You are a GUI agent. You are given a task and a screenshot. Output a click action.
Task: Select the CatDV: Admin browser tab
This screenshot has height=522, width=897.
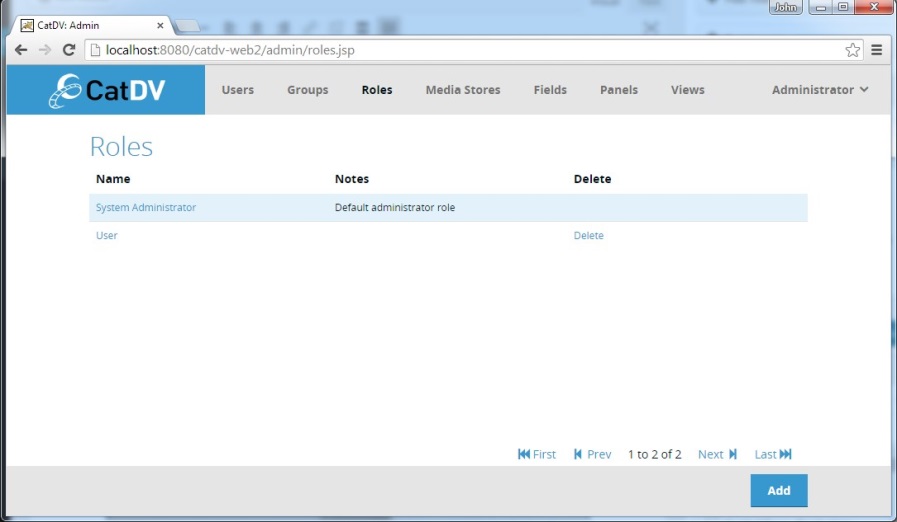click(92, 25)
